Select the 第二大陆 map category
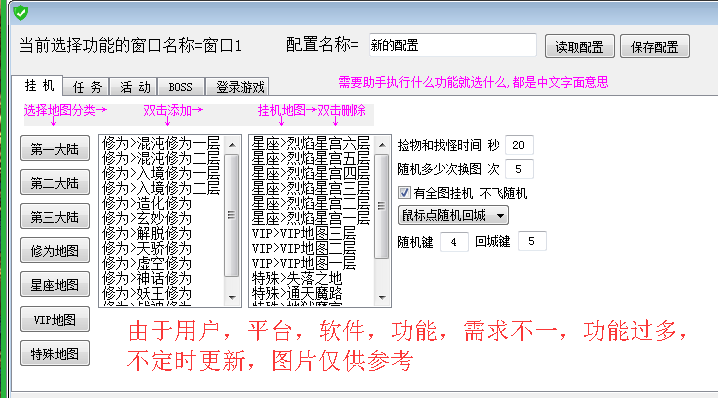718x398 pixels. 55,183
